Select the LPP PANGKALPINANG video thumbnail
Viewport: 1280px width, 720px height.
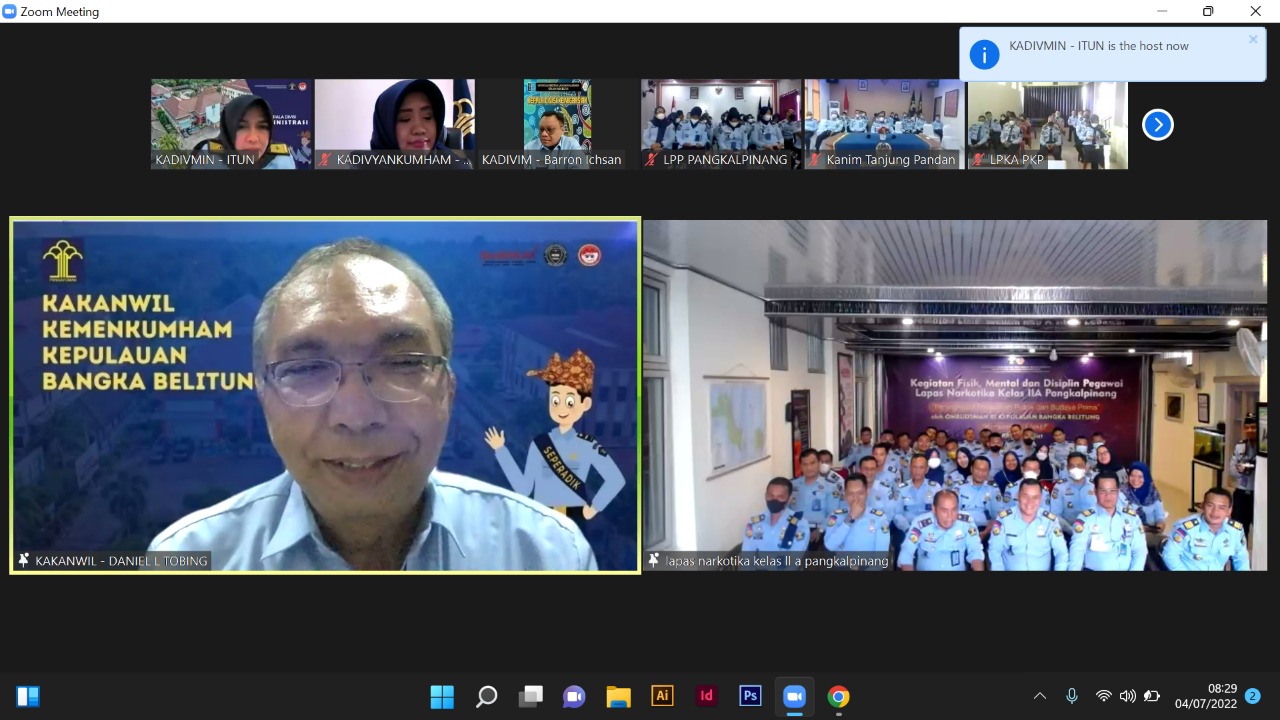coord(721,124)
